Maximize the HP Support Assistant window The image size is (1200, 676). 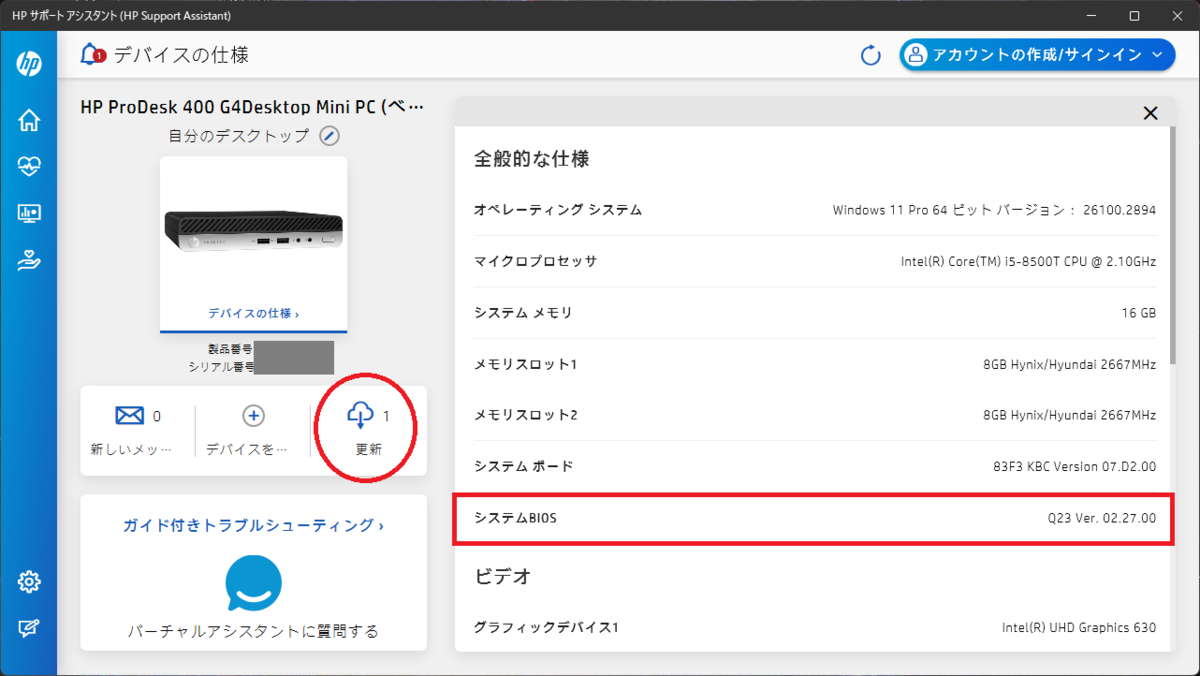pos(1134,15)
